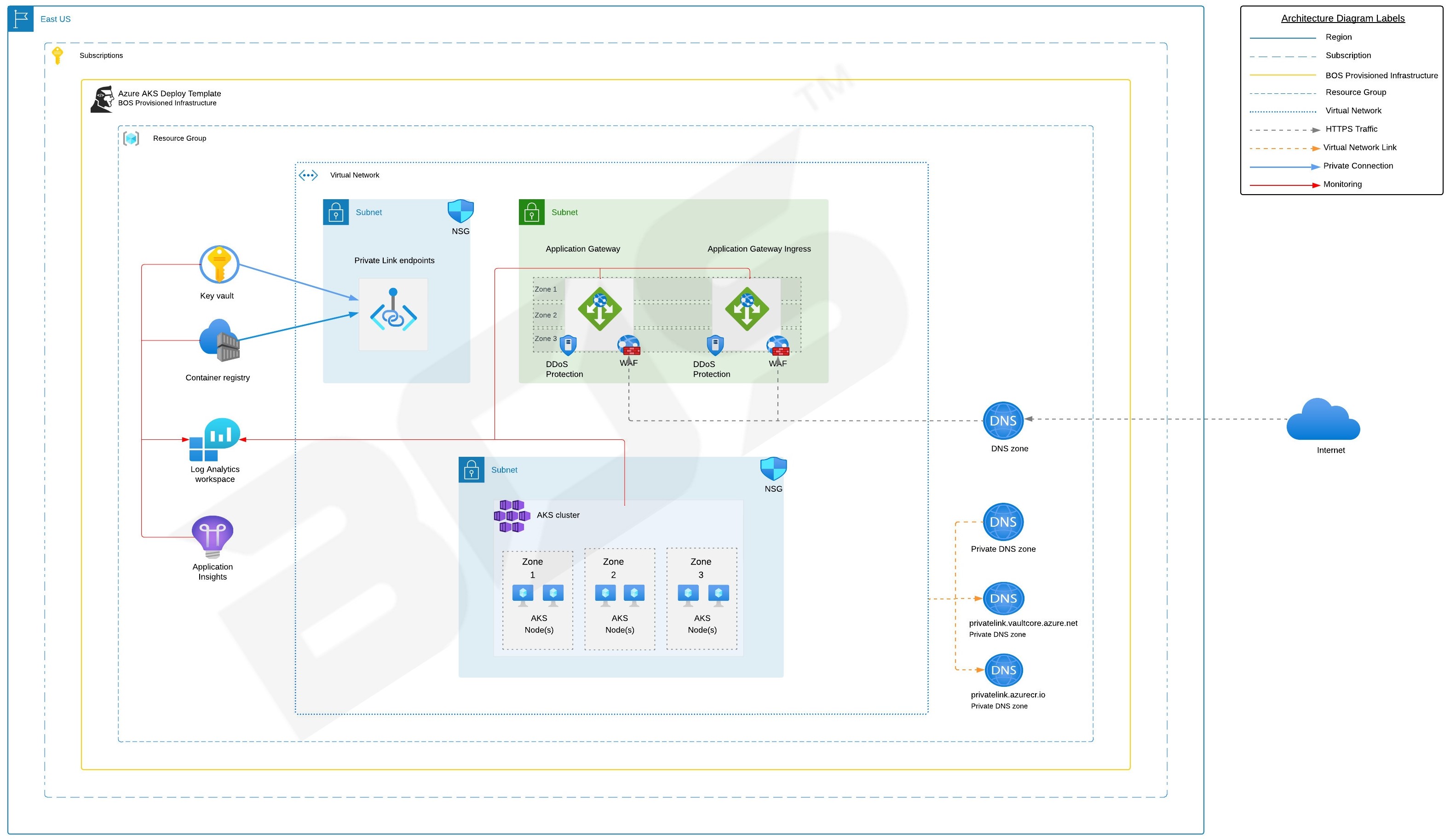Screen dimensions: 1450x840
Task: Select the privatelink.azurecr.io DNS icon
Action: point(1003,670)
